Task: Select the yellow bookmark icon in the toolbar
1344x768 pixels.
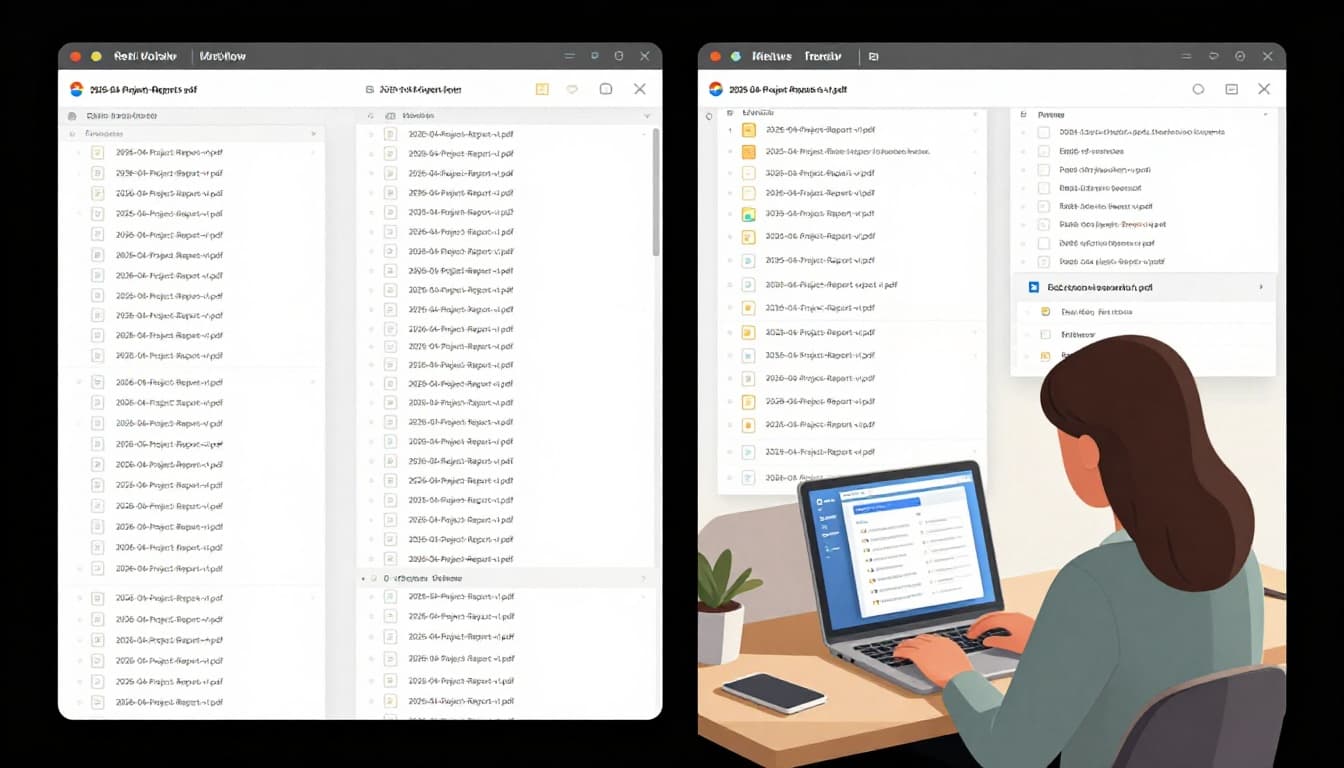Action: coord(541,89)
